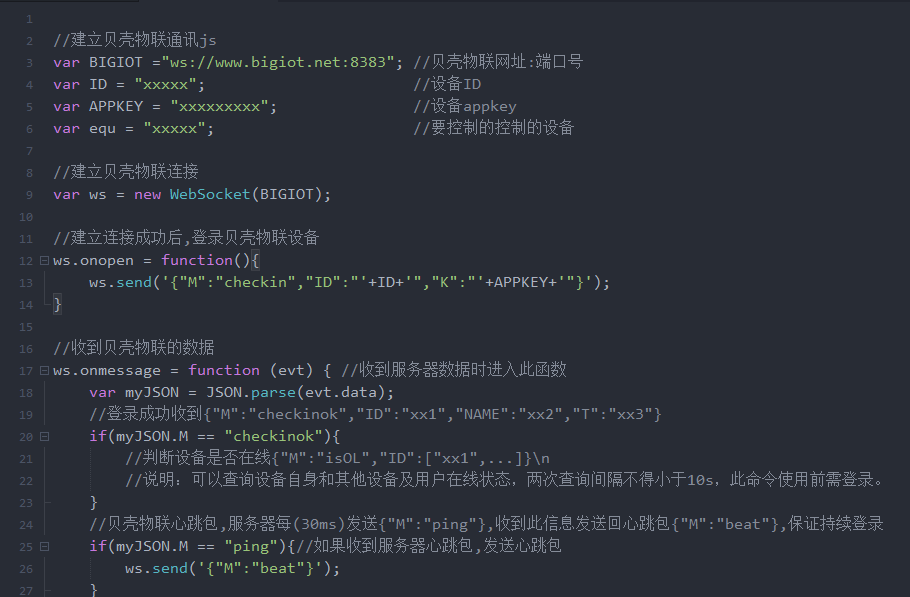Collapse the ws.onopen function fold marker
Screen dimensions: 910x597
43,260
